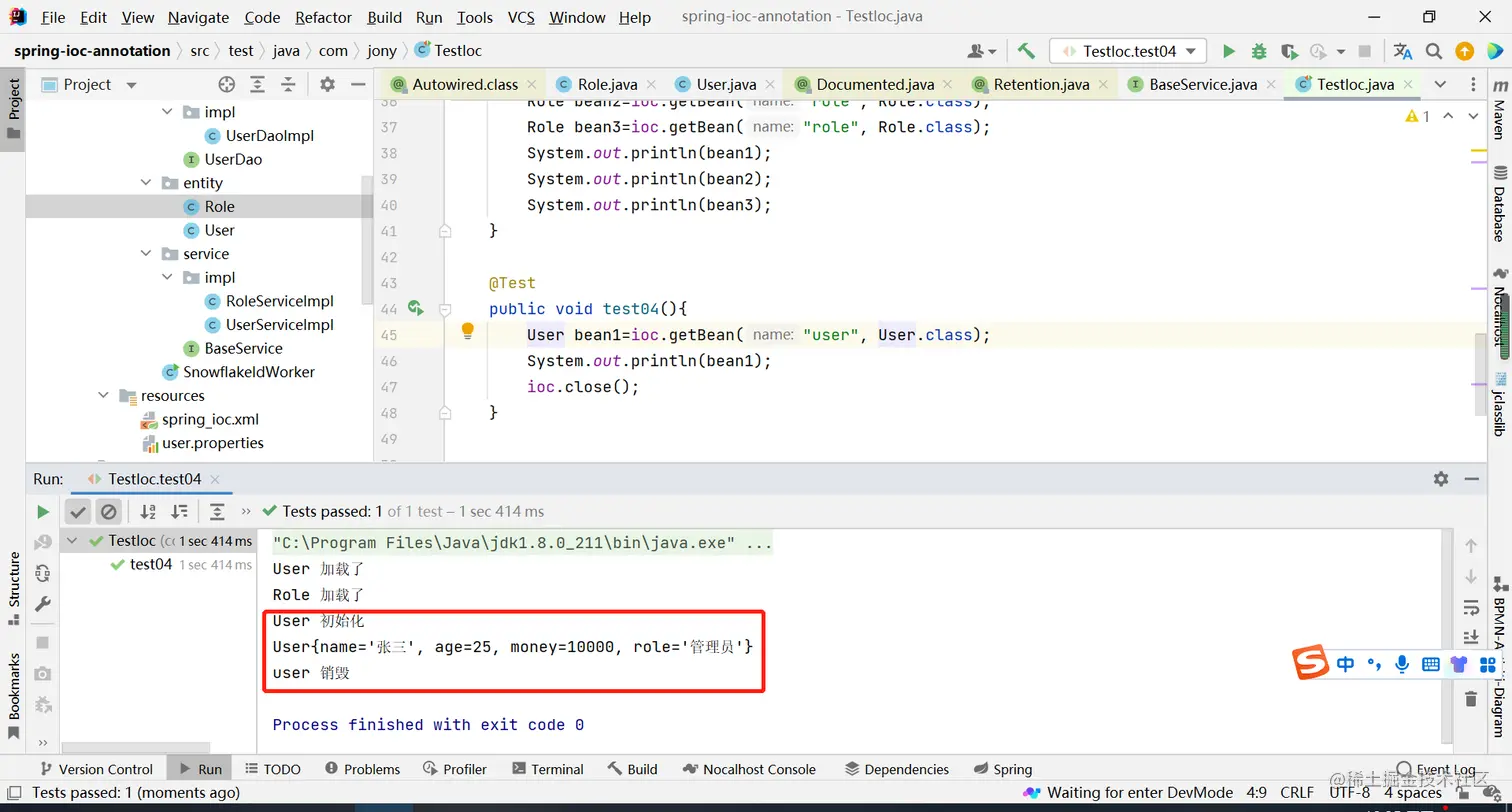
Task: Open the Refactor menu
Action: coord(324,17)
